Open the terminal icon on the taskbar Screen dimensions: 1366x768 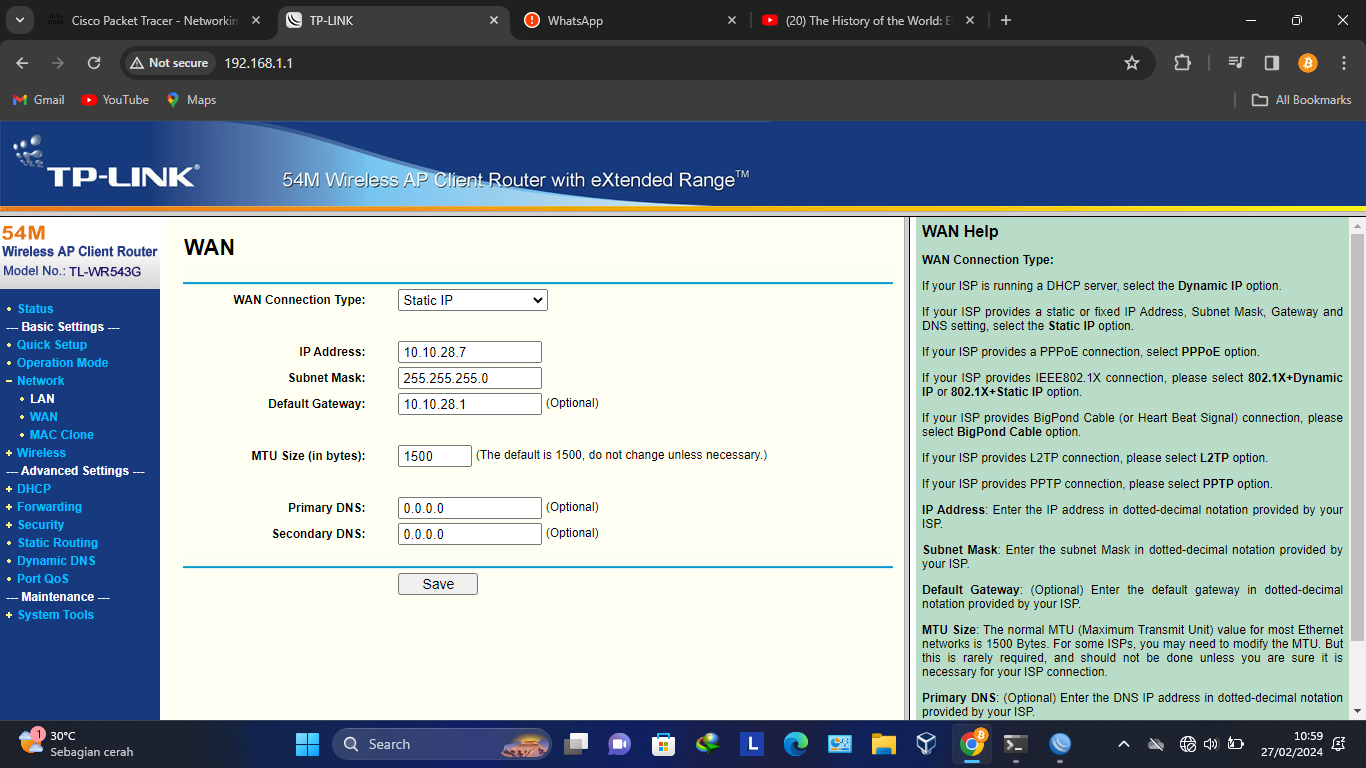tap(1015, 744)
